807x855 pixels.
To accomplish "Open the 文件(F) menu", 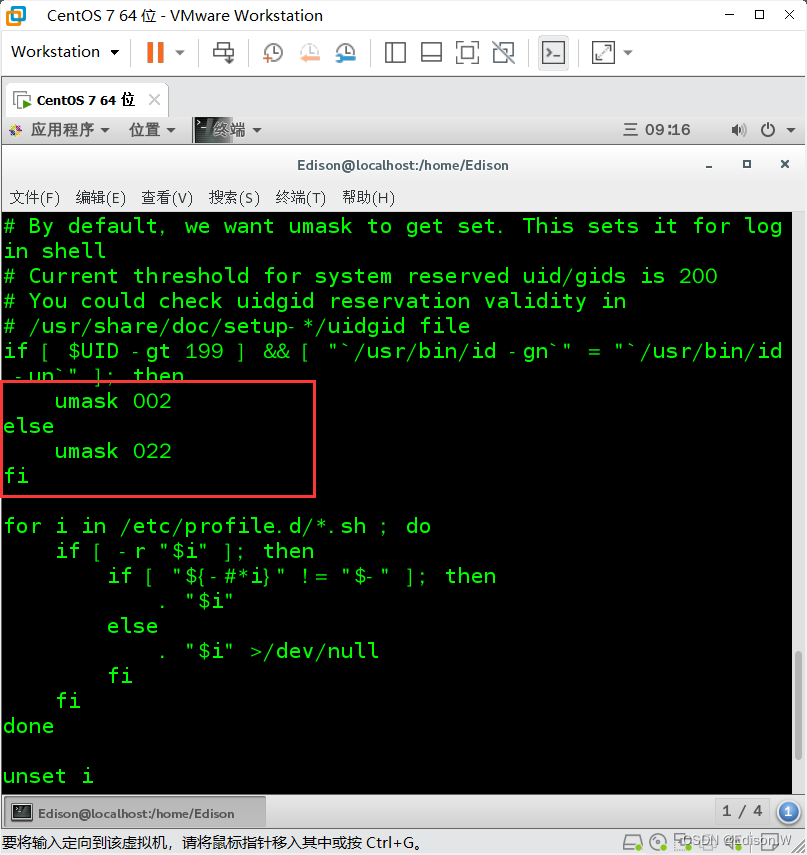I will (x=34, y=197).
